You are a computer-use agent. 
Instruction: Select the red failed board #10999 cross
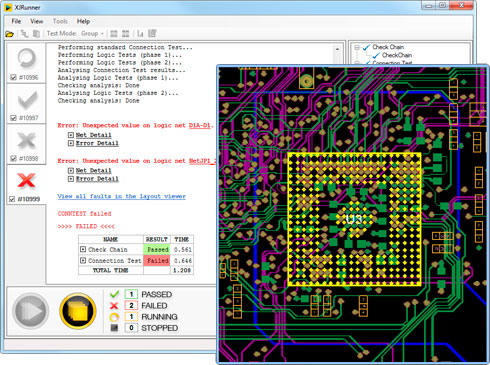26,180
